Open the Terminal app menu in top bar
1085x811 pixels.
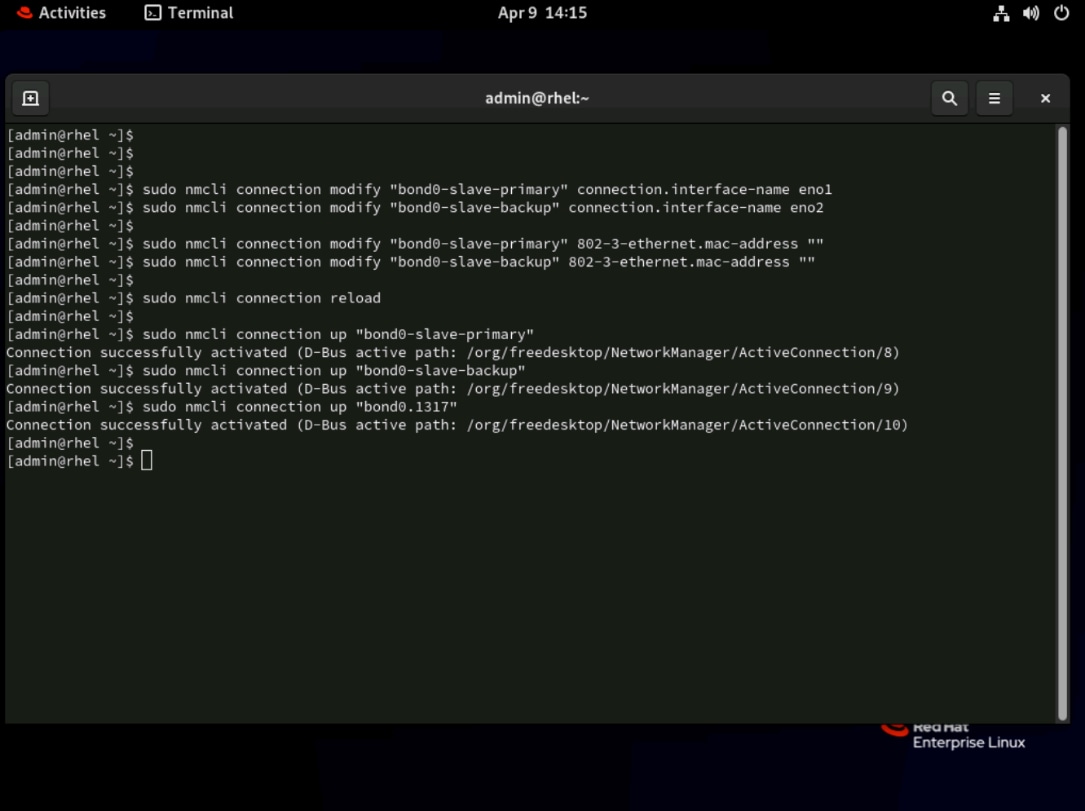(x=189, y=12)
